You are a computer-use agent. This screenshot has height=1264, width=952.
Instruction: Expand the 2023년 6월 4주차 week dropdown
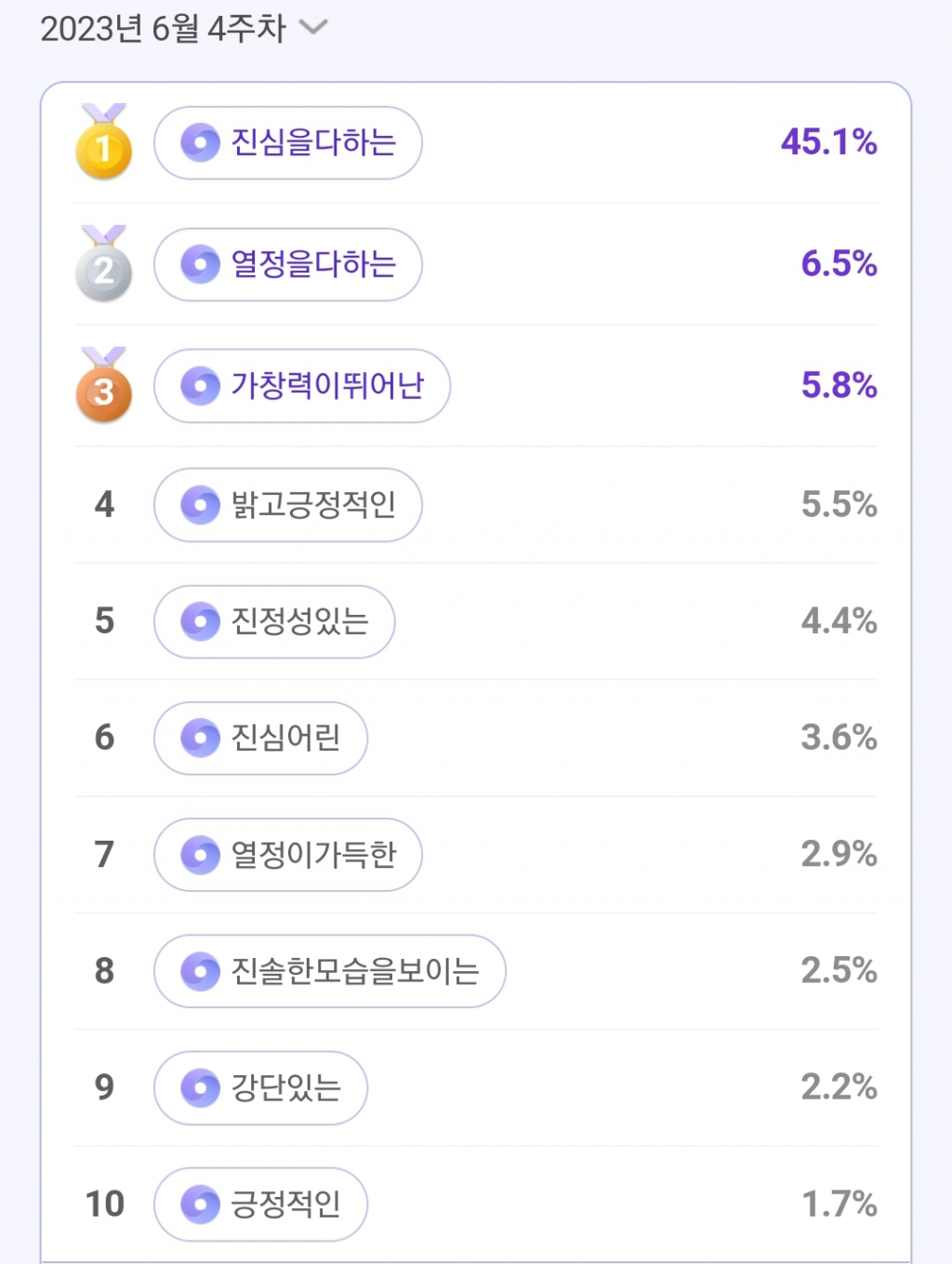coord(314,27)
